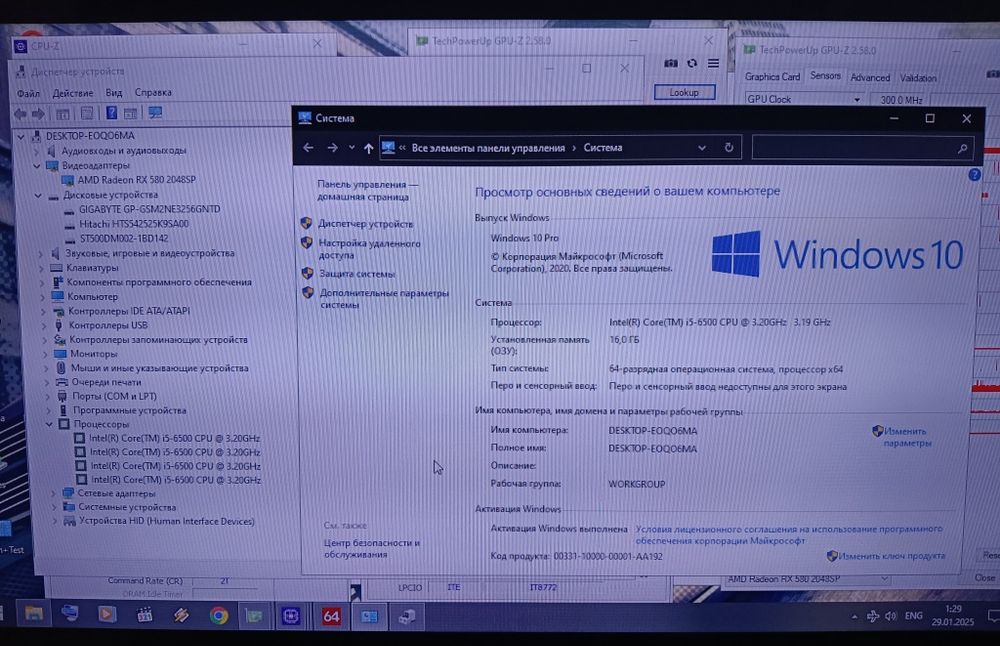The width and height of the screenshot is (1000, 646).
Task: Expand the Аудиовходы и аудиовыходы node
Action: (36, 151)
